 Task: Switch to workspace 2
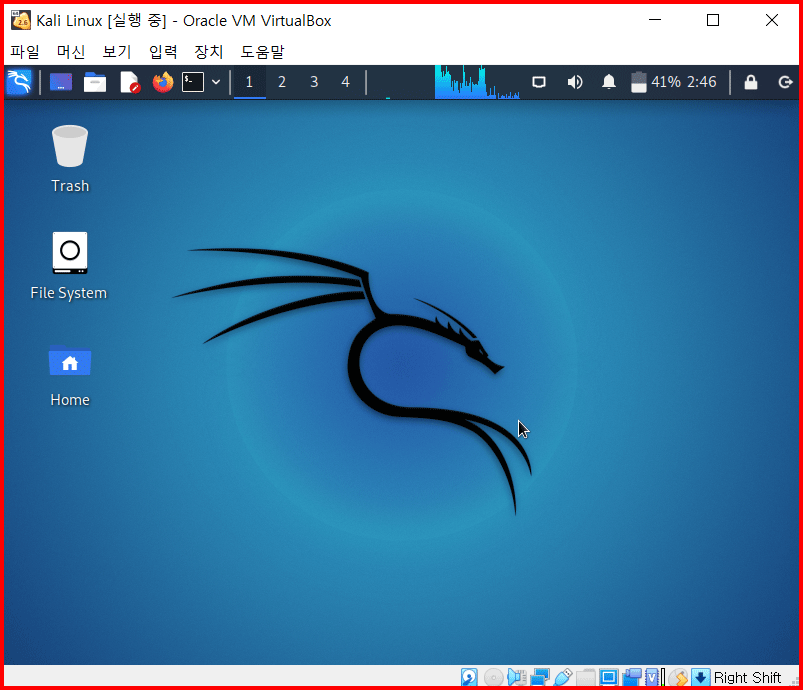282,82
